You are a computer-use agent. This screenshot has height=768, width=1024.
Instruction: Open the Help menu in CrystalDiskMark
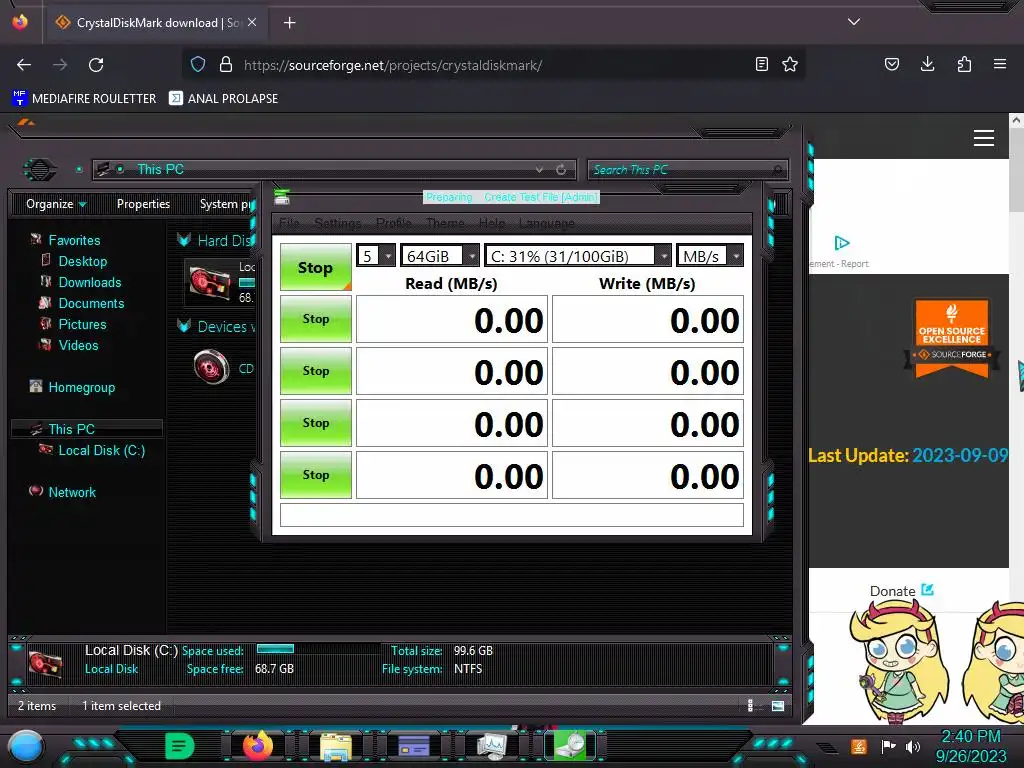click(492, 223)
